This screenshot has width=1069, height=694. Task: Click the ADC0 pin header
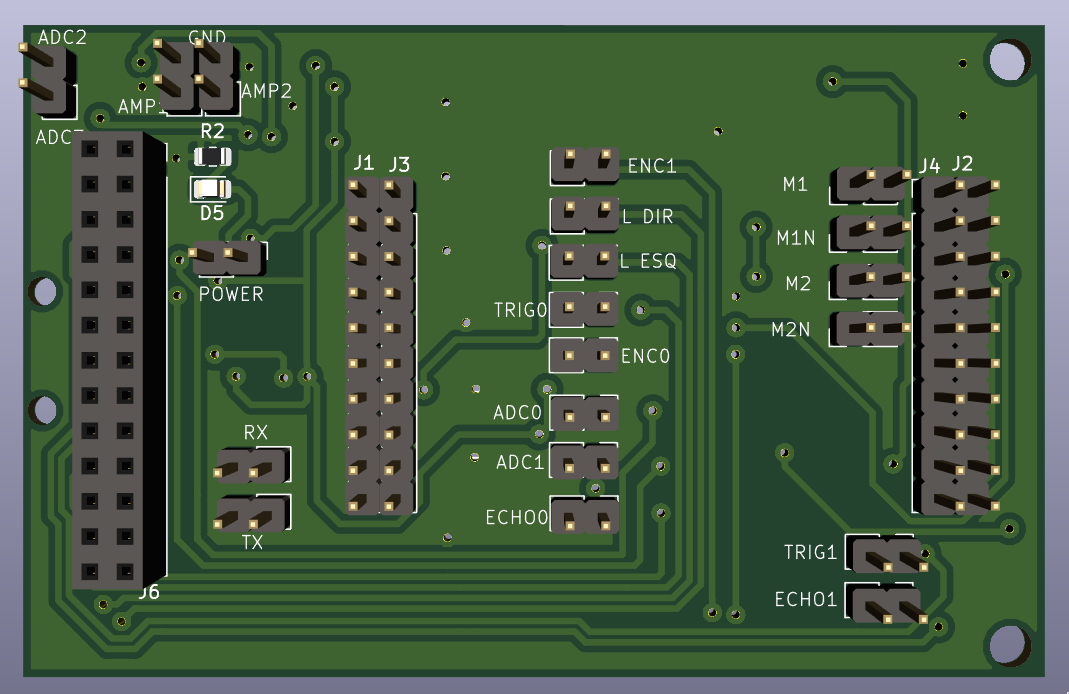[x=584, y=412]
